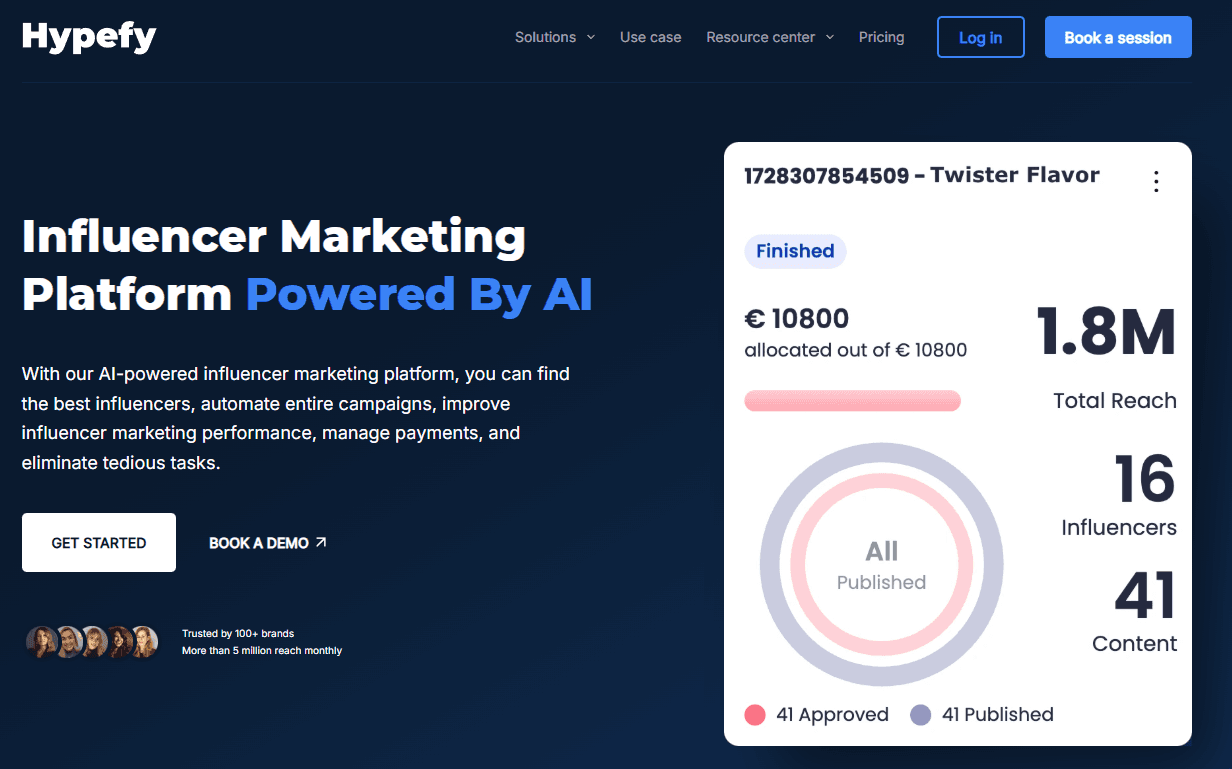This screenshot has height=769, width=1232.
Task: Open the Pricing page
Action: click(x=881, y=36)
